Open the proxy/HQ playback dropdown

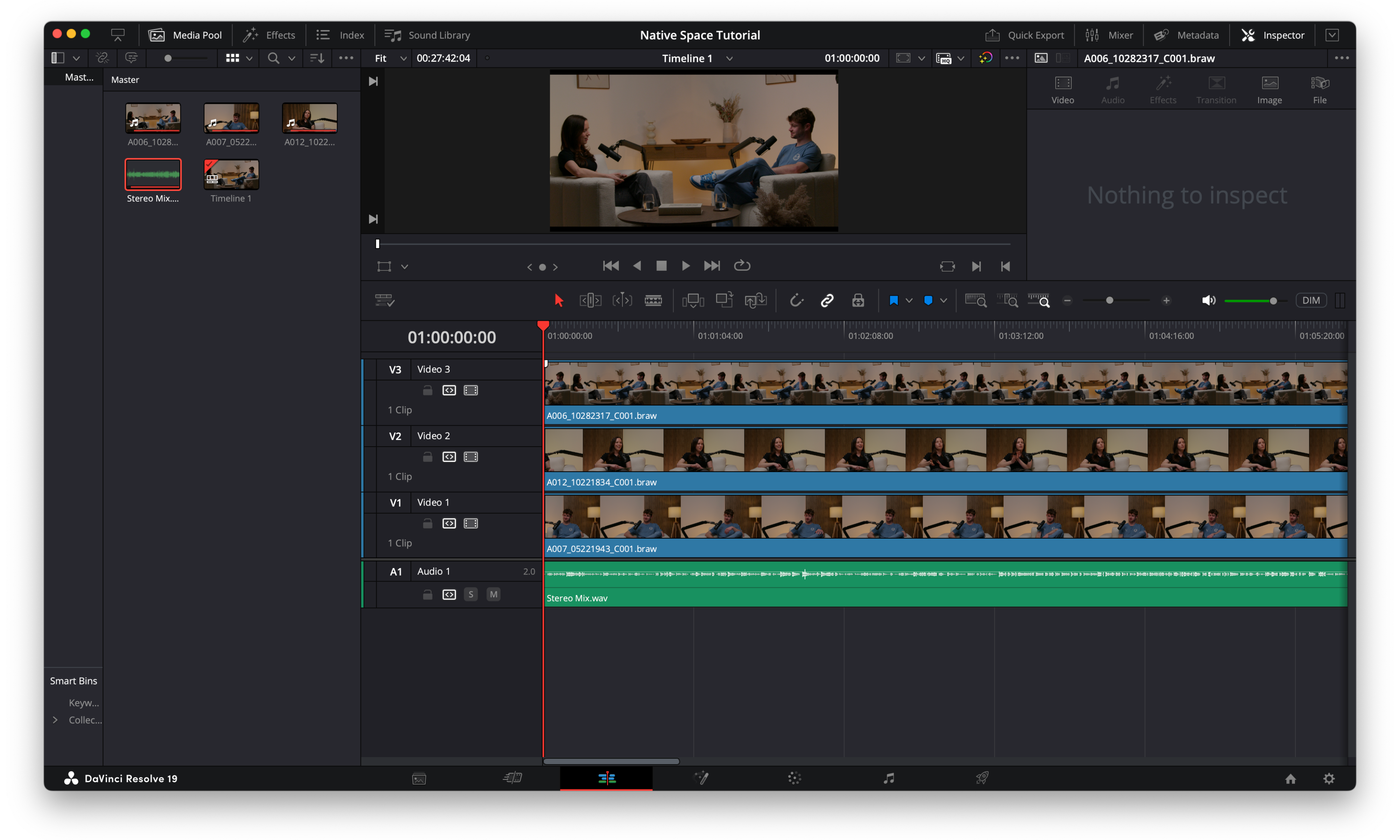pyautogui.click(x=961, y=58)
